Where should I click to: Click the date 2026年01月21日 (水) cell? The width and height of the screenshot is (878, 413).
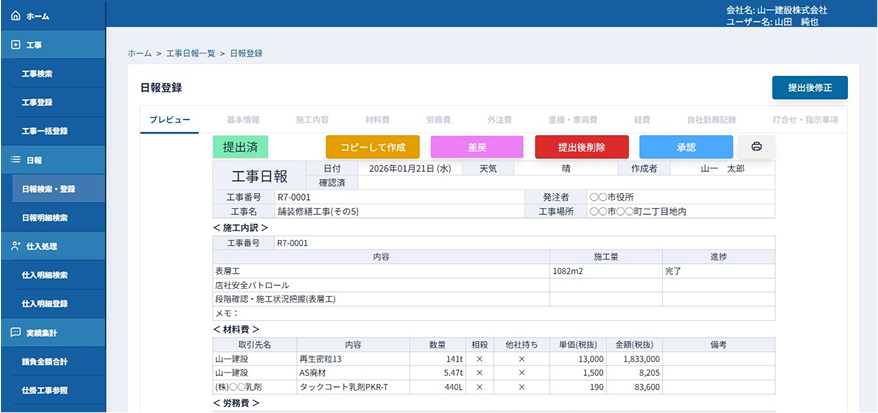point(409,168)
